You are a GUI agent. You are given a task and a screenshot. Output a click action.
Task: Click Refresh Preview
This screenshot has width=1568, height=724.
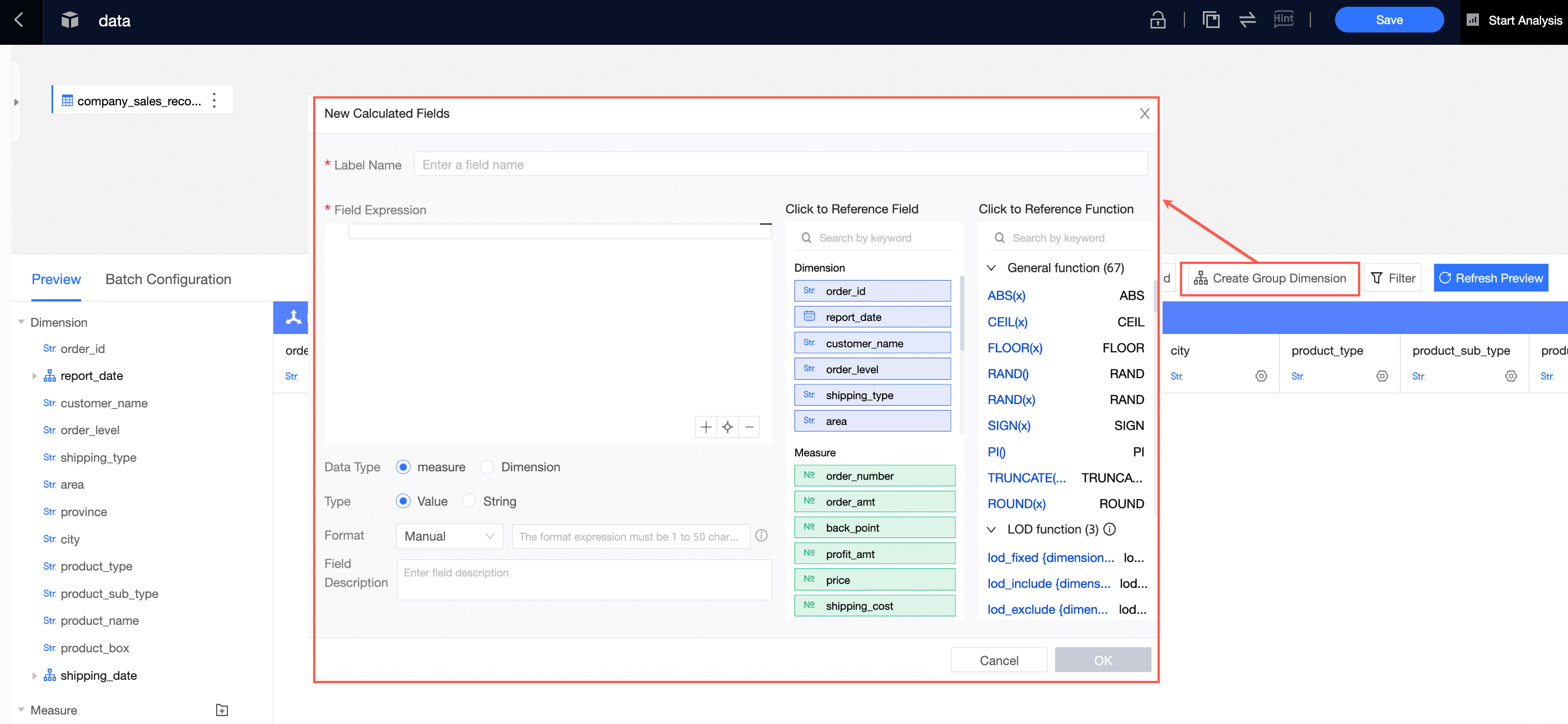coord(1491,279)
